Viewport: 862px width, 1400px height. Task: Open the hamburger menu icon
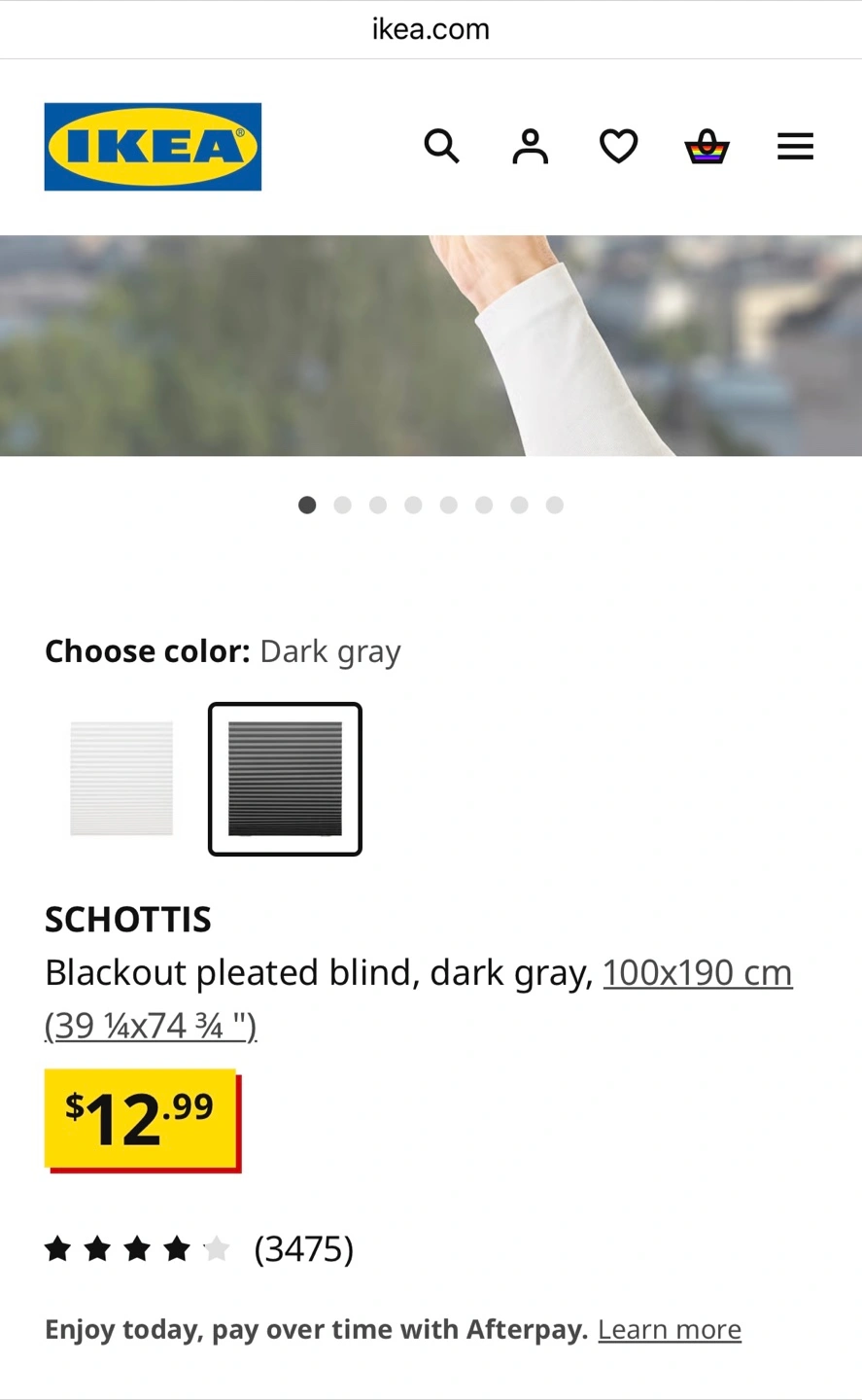pyautogui.click(x=795, y=147)
